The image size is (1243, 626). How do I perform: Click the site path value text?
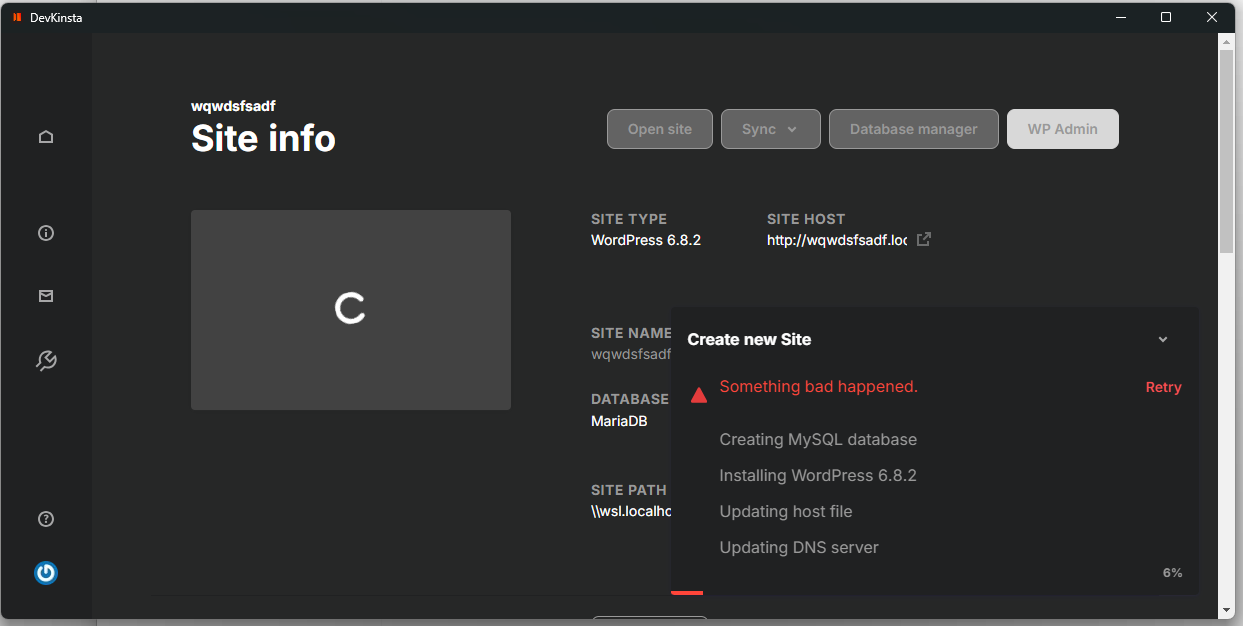click(630, 511)
